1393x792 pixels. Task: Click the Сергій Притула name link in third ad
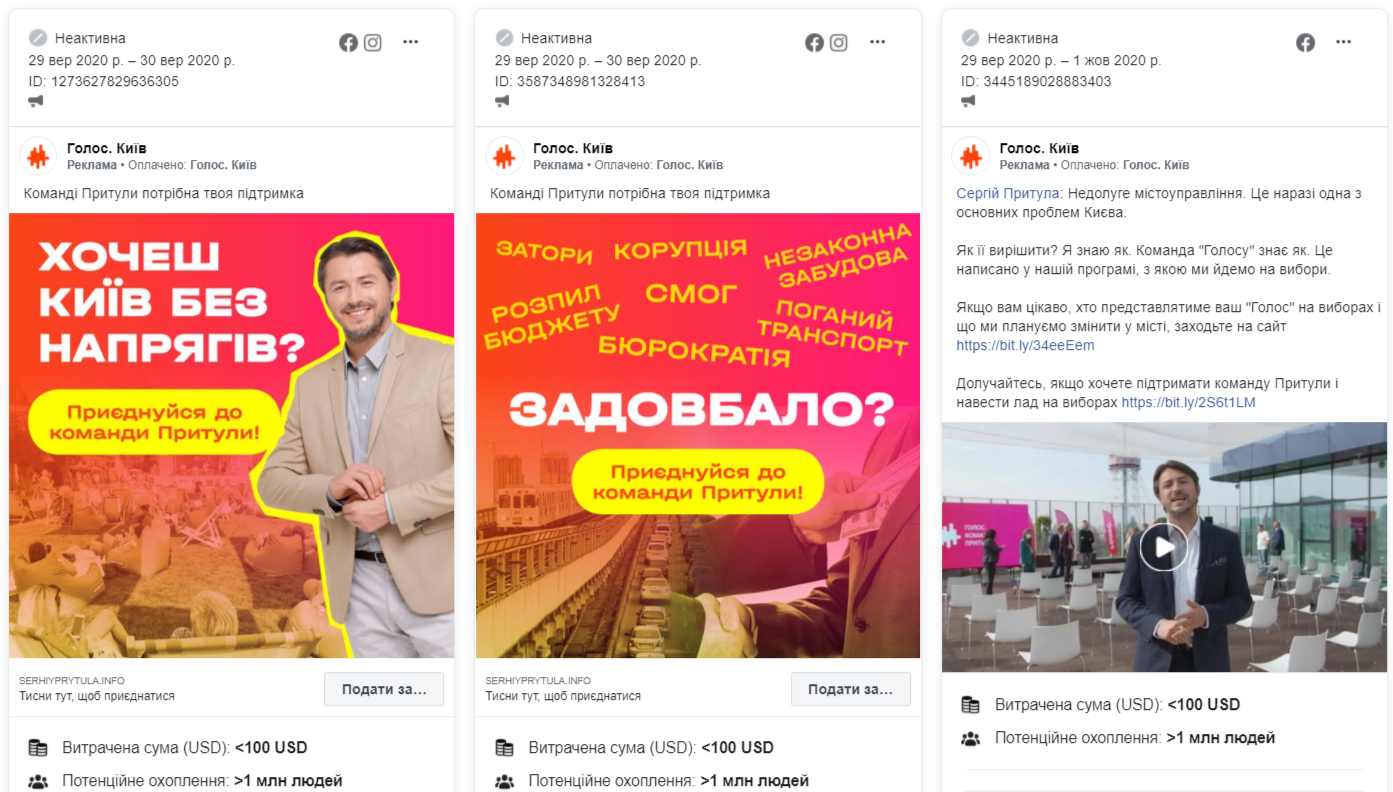pyautogui.click(x=1009, y=193)
